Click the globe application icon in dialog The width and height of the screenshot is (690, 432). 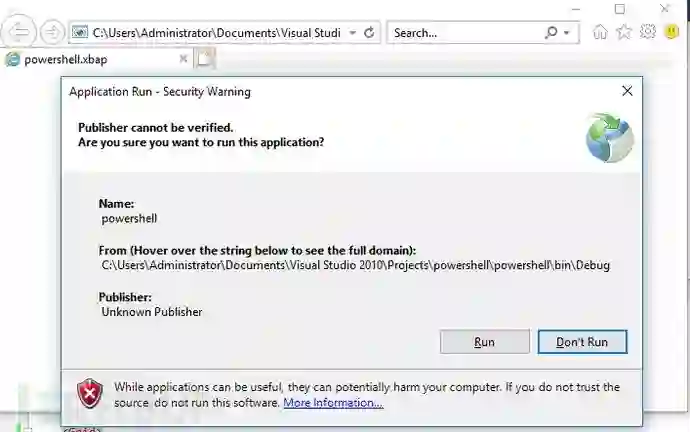click(x=609, y=138)
